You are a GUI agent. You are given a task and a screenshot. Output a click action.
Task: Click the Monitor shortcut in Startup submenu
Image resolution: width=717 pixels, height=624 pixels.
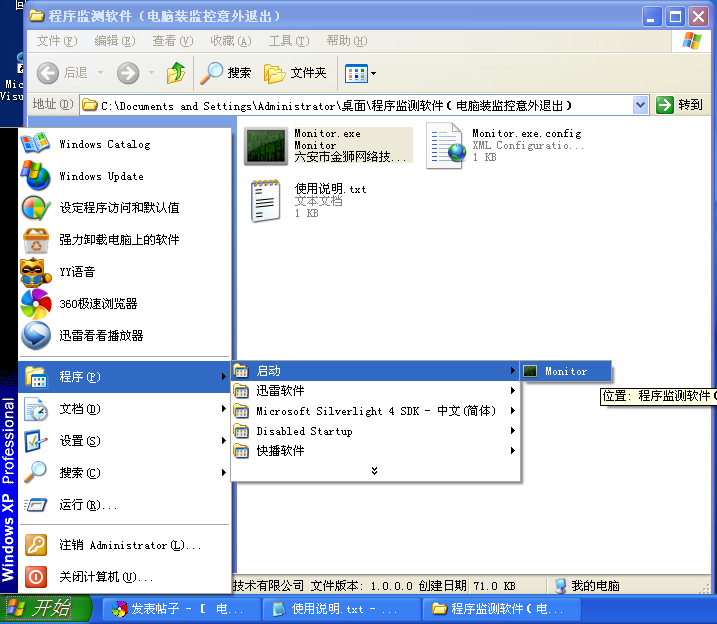click(566, 371)
